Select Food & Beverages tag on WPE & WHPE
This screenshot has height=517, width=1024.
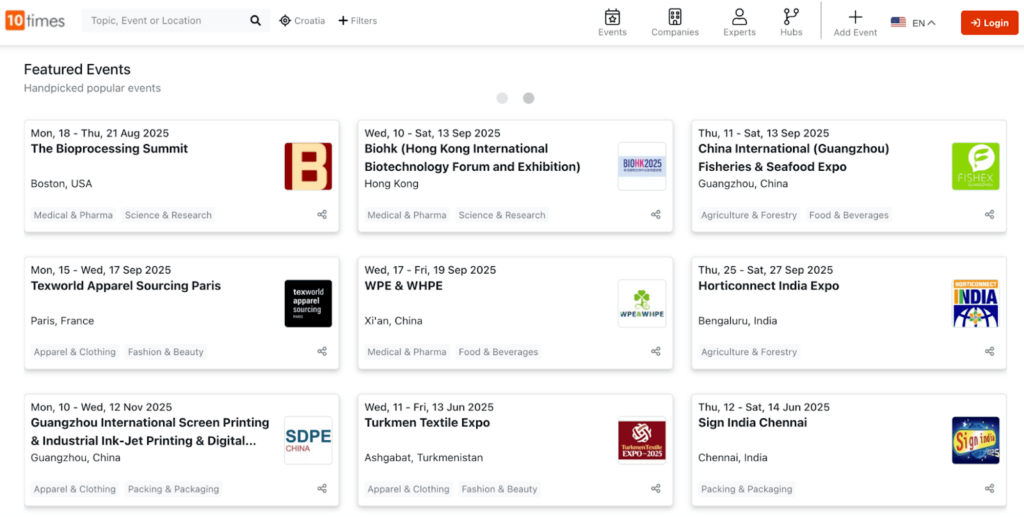click(x=498, y=352)
